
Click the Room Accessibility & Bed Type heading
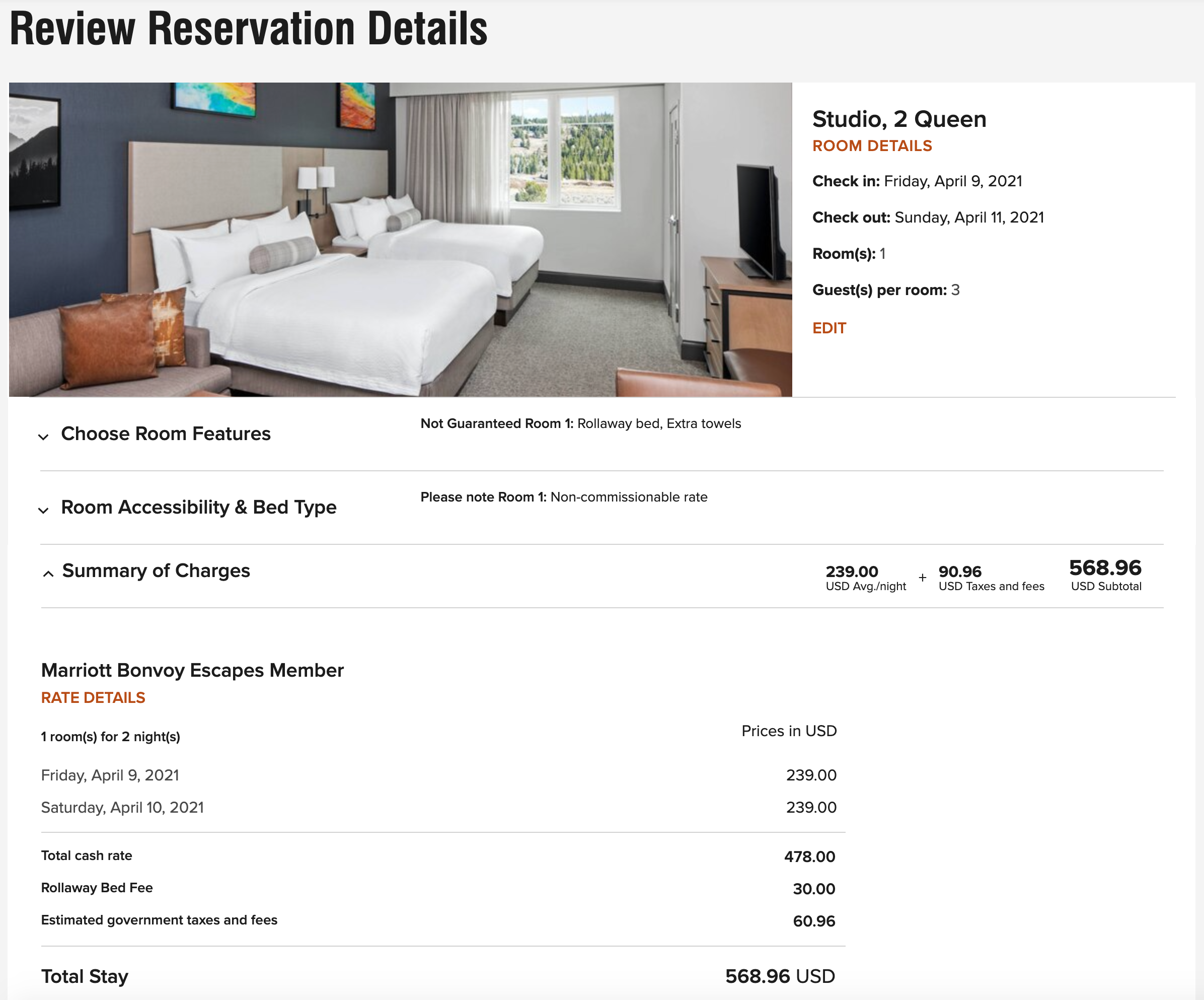pyautogui.click(x=198, y=508)
